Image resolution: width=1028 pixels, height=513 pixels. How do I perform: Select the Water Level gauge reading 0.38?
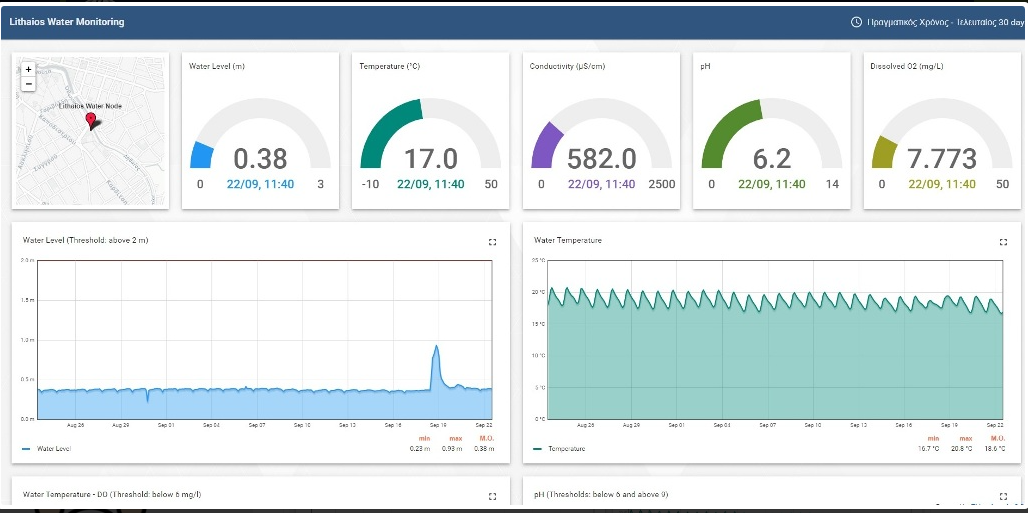pyautogui.click(x=260, y=158)
